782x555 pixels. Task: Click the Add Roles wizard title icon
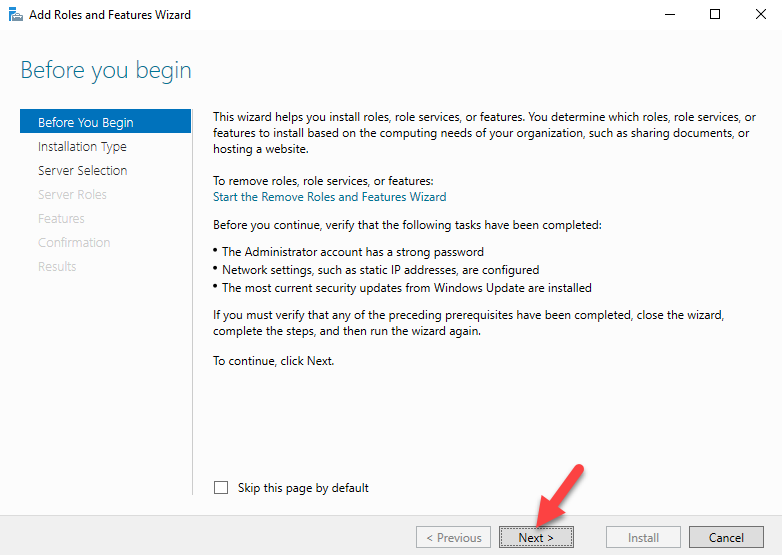click(x=15, y=14)
